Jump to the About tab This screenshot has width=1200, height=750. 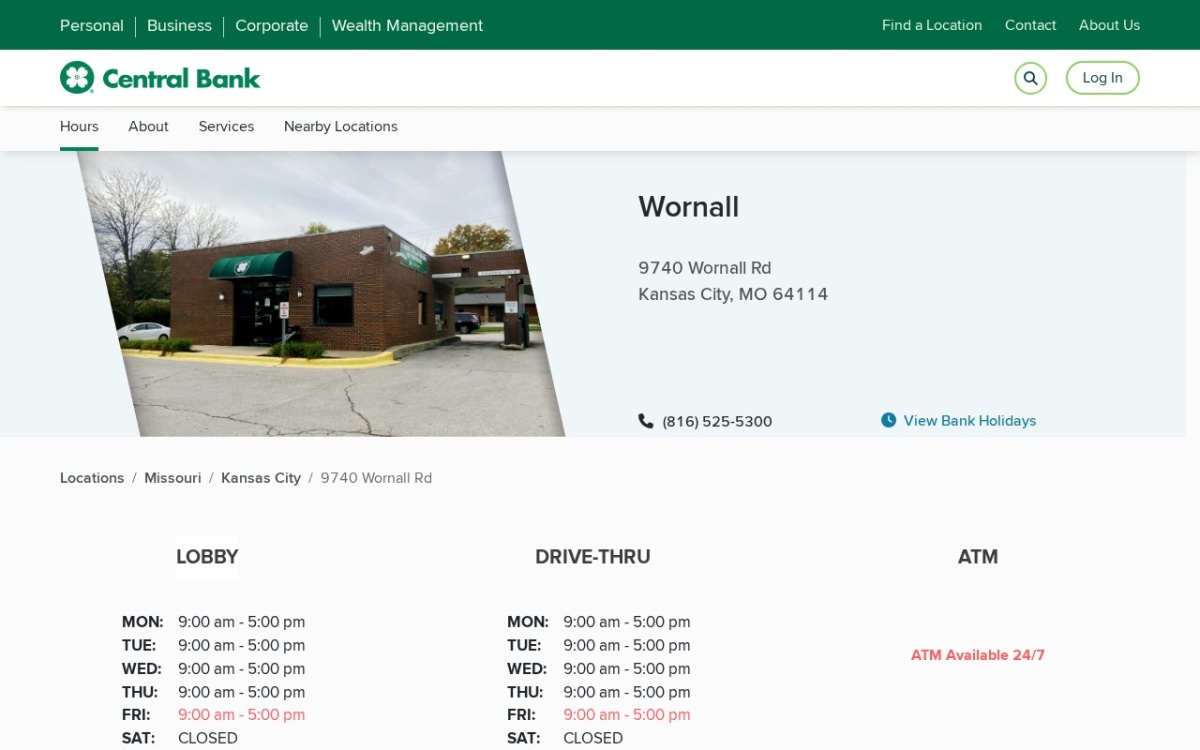coord(148,127)
